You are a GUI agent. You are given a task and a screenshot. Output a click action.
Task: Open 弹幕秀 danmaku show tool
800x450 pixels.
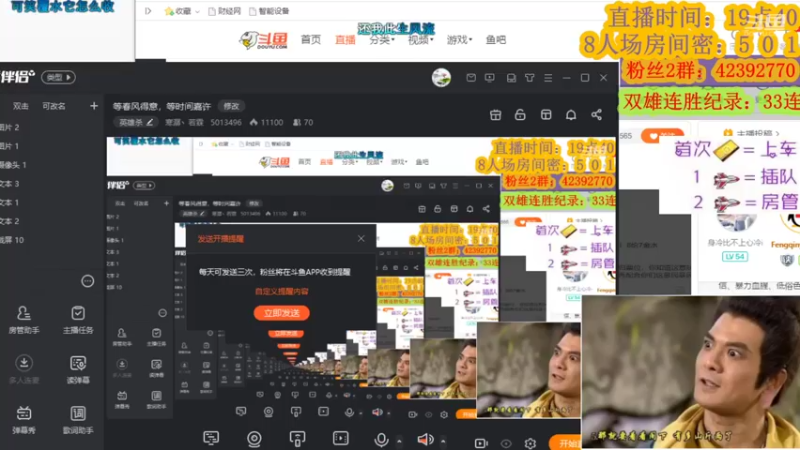coord(23,420)
